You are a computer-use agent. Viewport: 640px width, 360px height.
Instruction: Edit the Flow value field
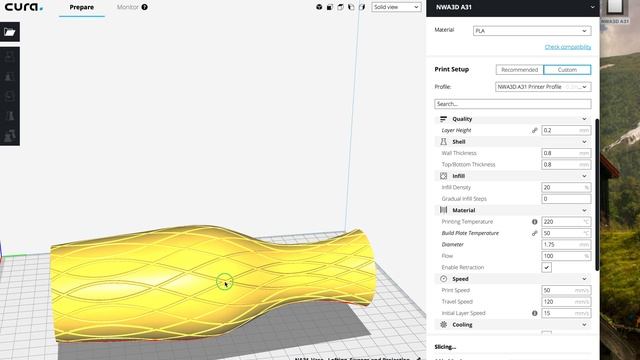point(566,256)
